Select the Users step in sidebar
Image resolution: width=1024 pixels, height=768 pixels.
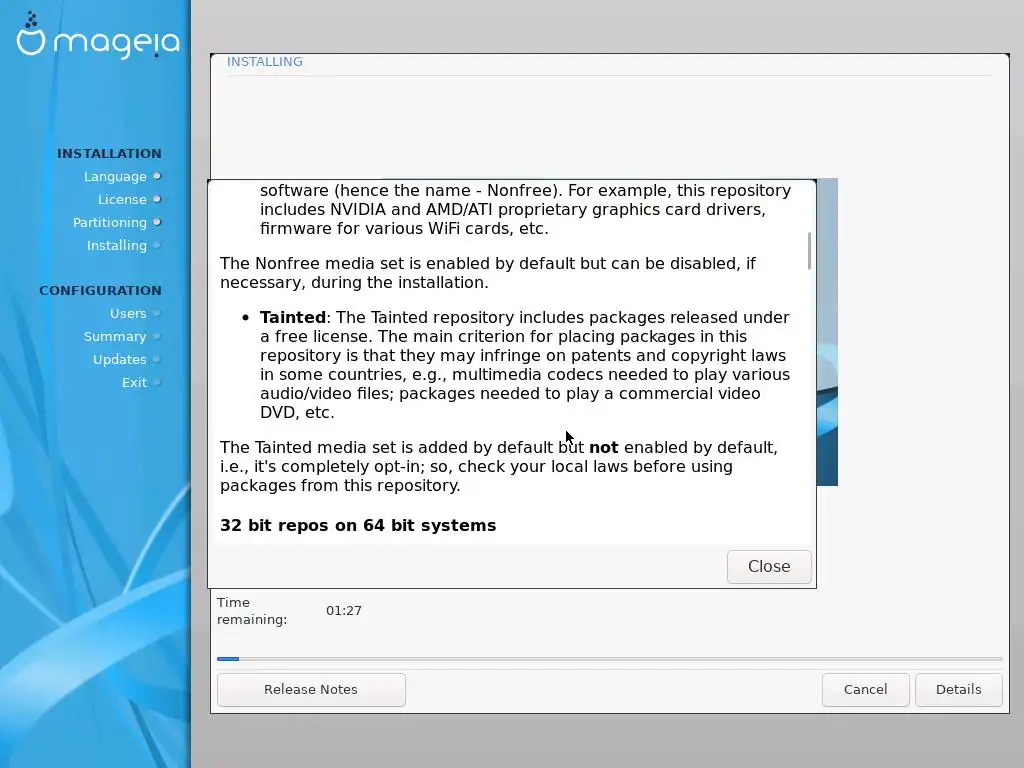coord(128,313)
